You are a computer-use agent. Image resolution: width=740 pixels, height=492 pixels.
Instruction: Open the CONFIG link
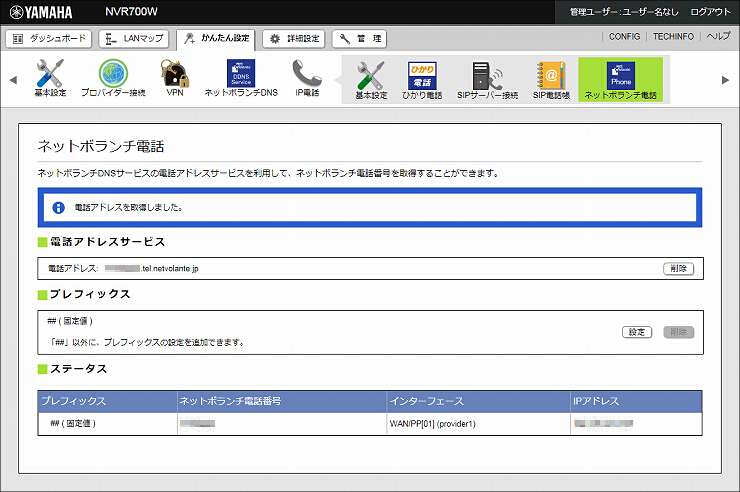(624, 36)
